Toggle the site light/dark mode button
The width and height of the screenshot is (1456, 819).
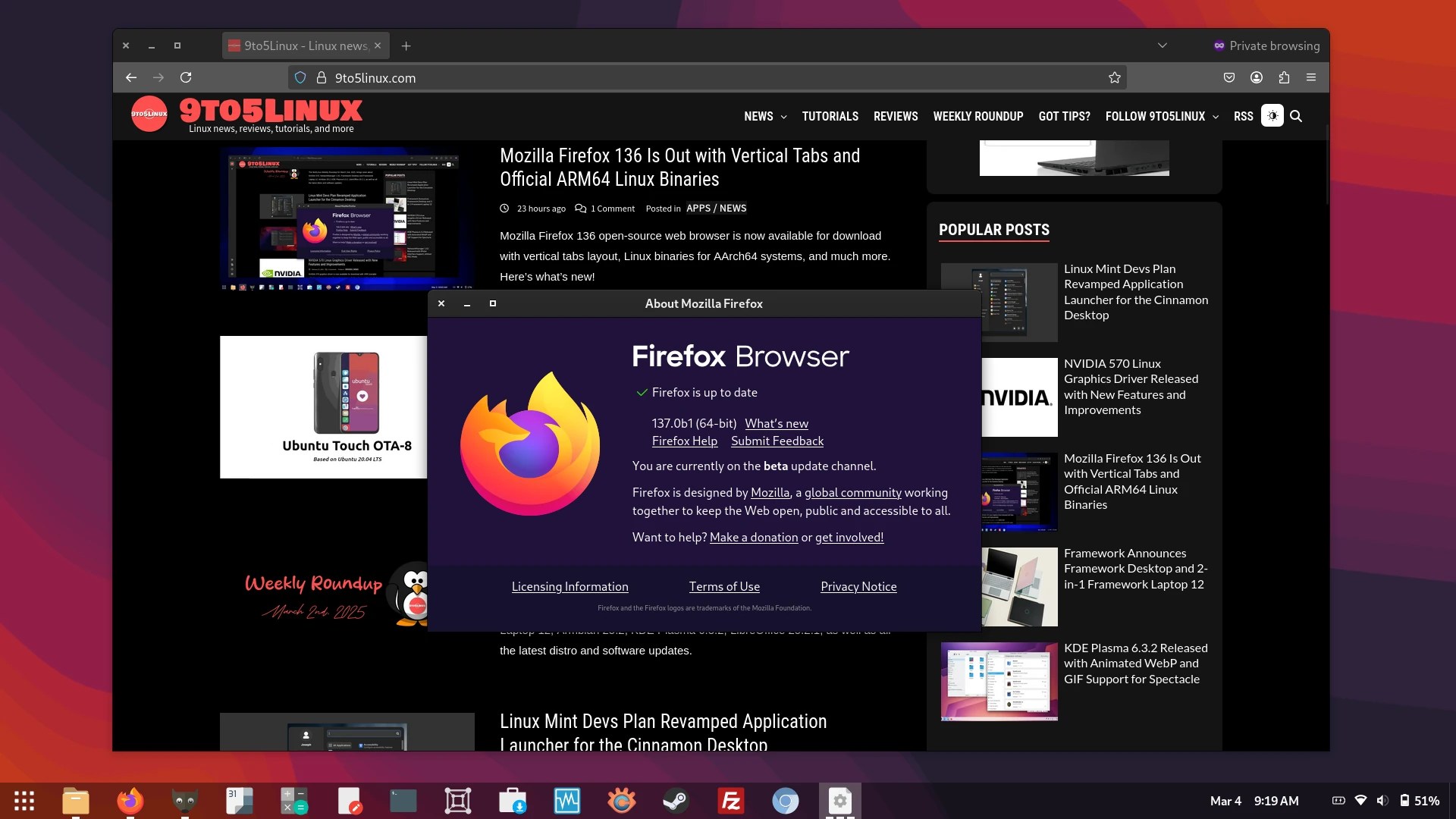pos(1272,116)
